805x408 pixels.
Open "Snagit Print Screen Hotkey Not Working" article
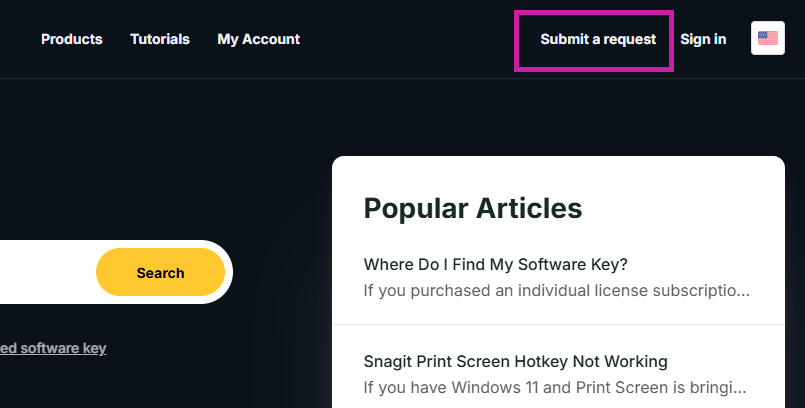tap(515, 361)
